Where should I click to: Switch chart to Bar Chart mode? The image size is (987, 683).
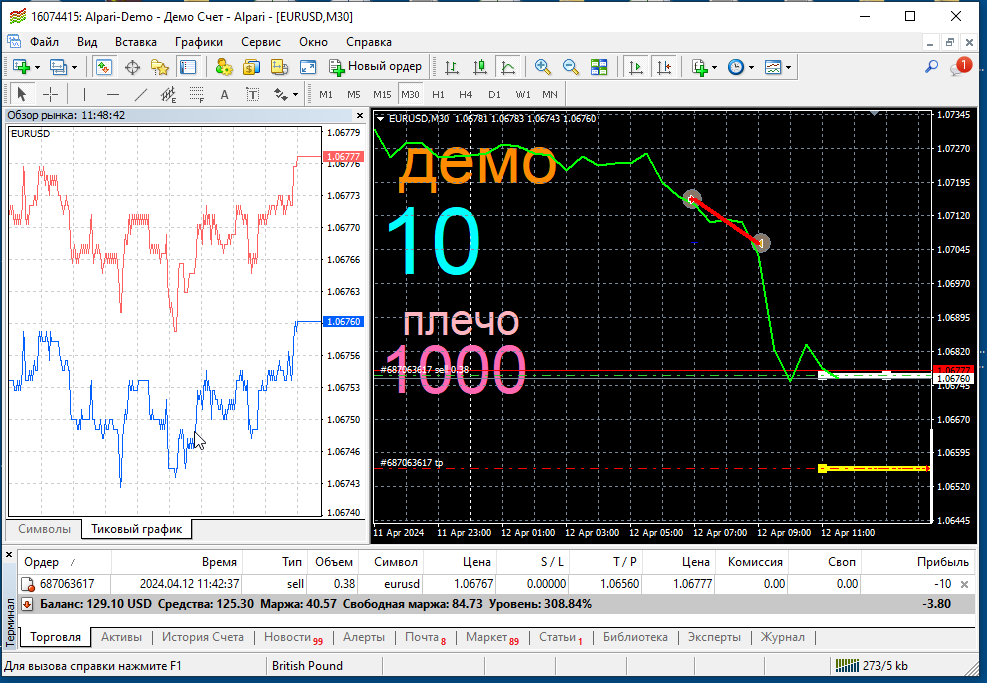(x=451, y=67)
